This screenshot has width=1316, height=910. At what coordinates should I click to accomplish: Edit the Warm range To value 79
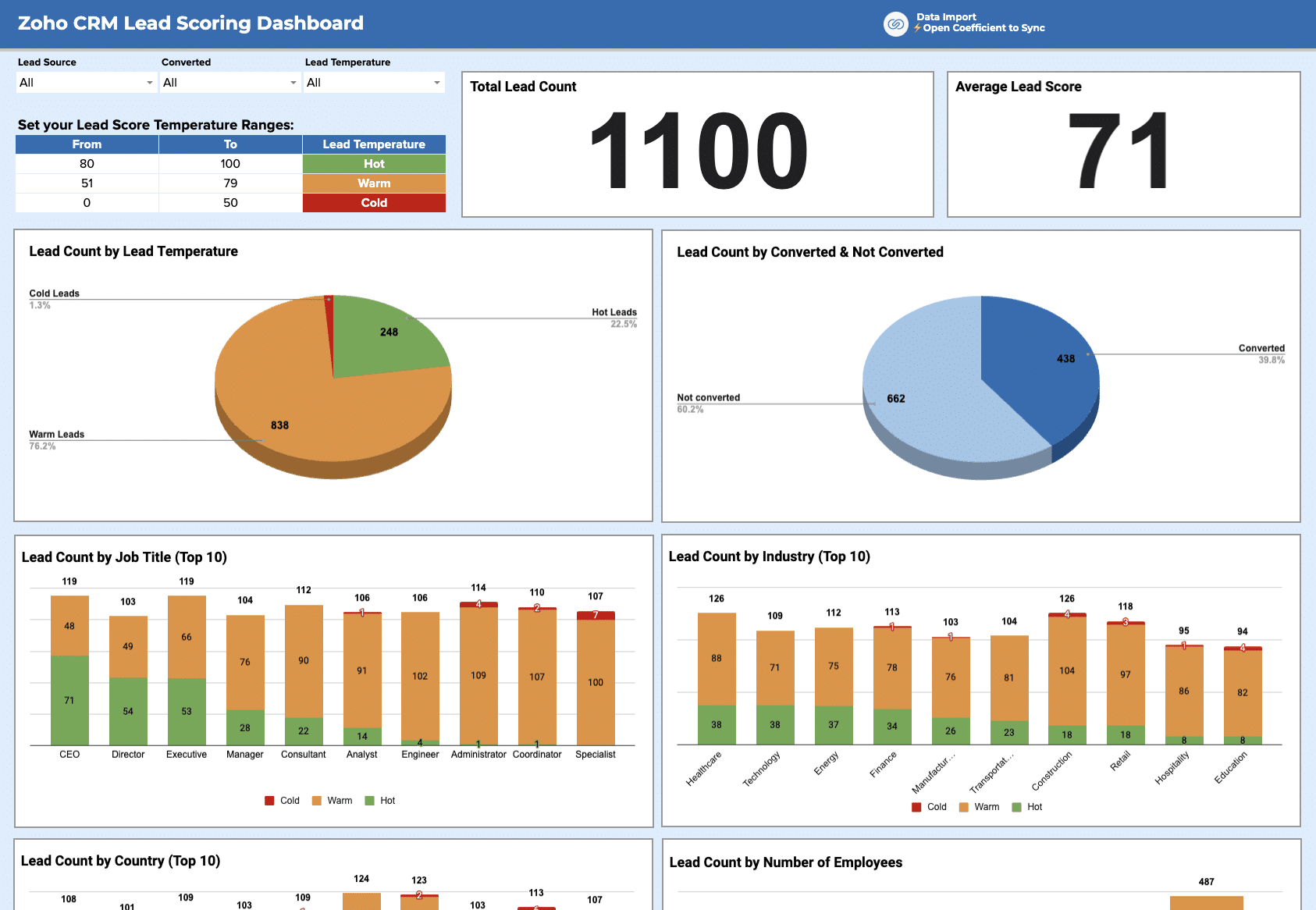tap(230, 183)
